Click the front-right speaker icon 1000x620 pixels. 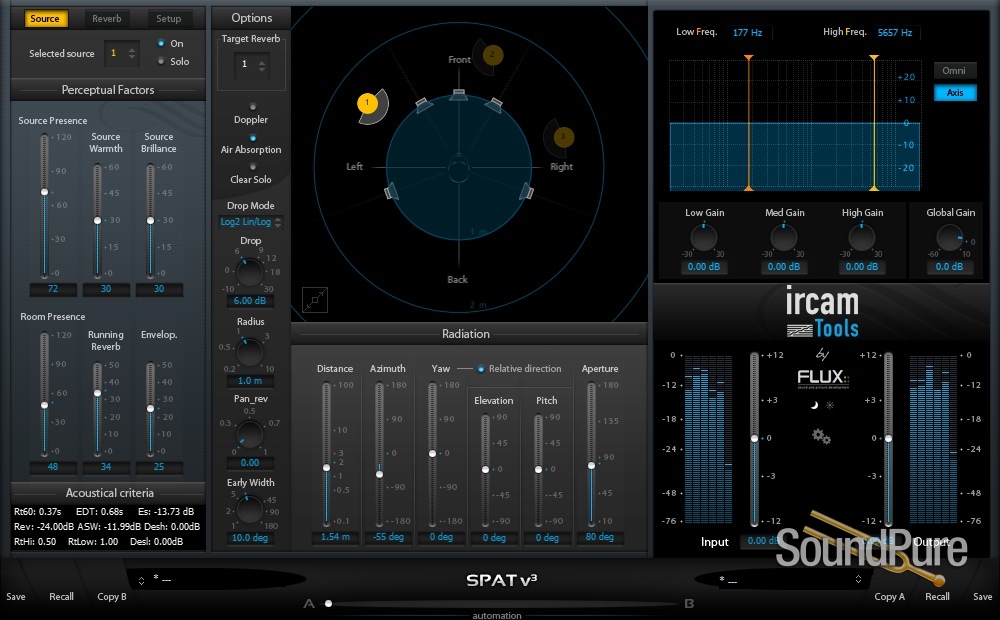(493, 105)
